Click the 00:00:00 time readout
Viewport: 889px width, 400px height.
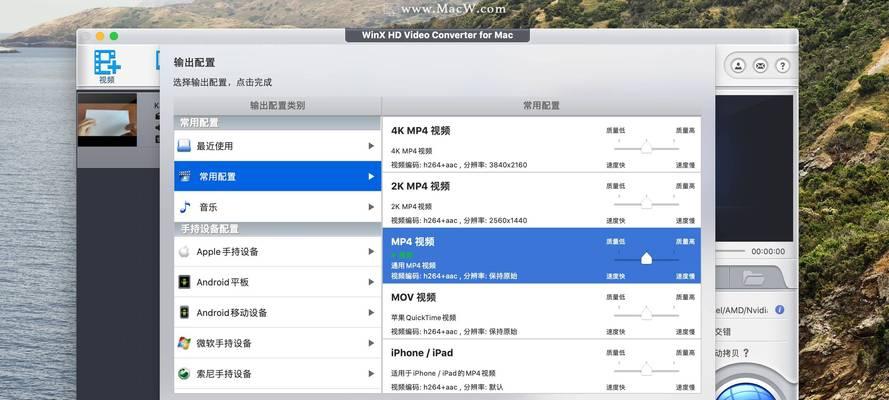[x=768, y=251]
